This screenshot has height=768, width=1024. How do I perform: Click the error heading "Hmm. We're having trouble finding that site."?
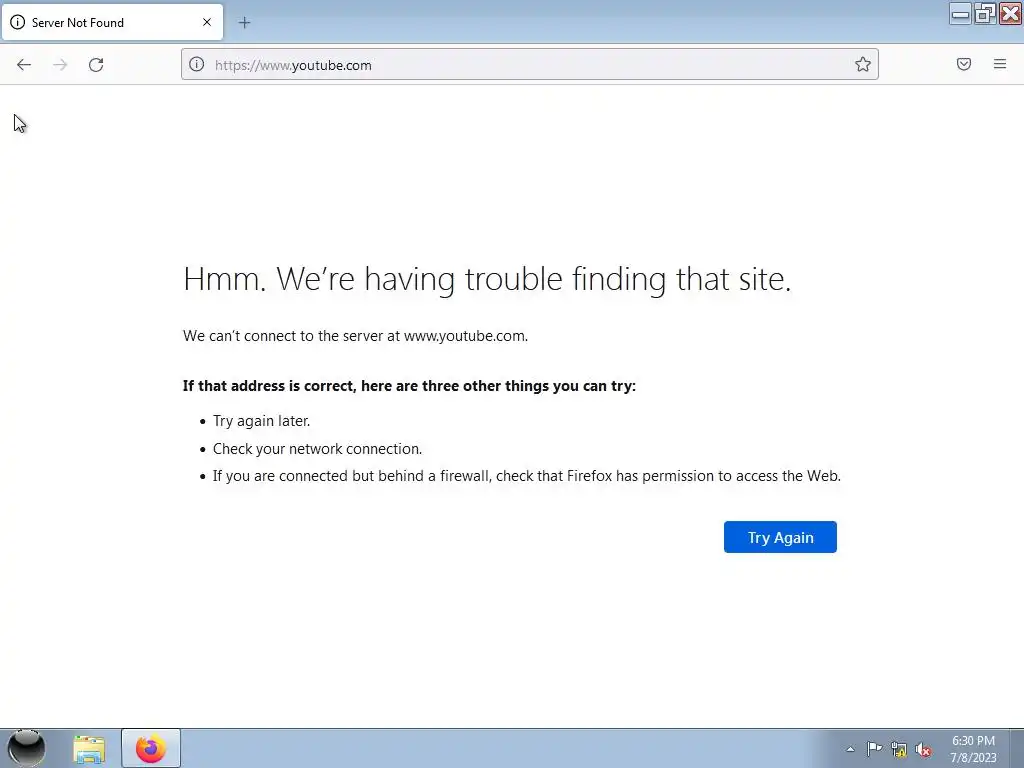pyautogui.click(x=487, y=279)
